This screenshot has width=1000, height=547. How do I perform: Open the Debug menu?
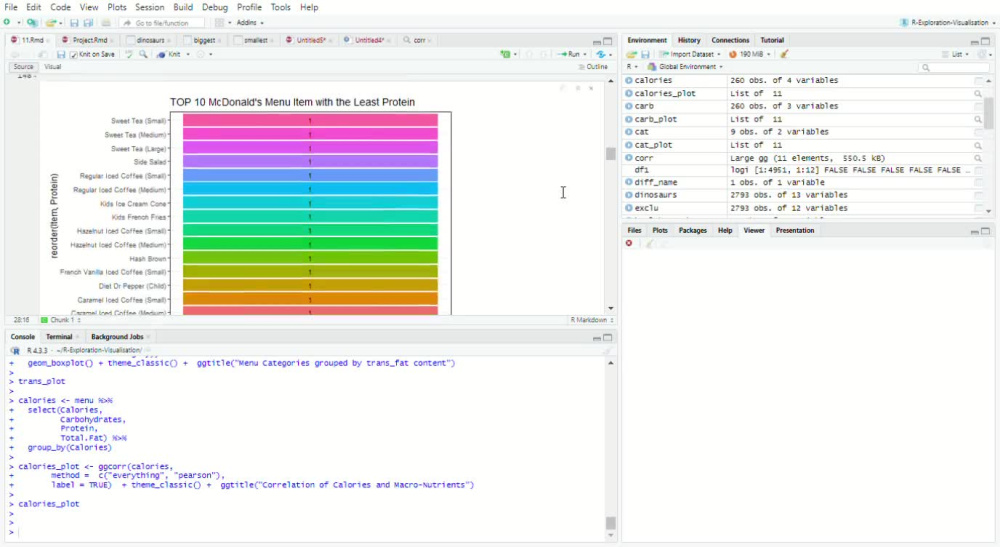[x=214, y=7]
